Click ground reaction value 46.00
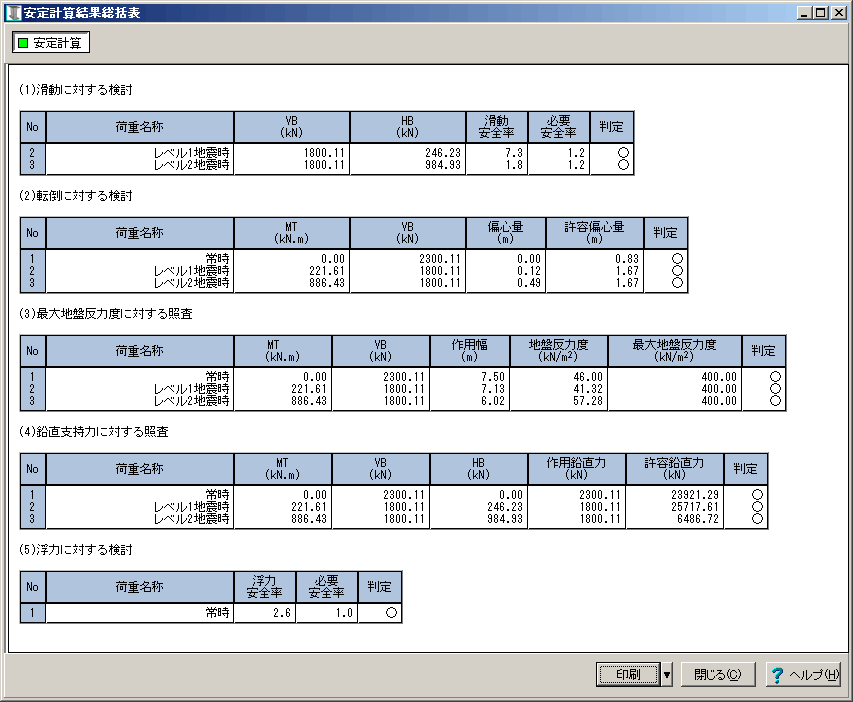The width and height of the screenshot is (853, 702). tap(588, 377)
